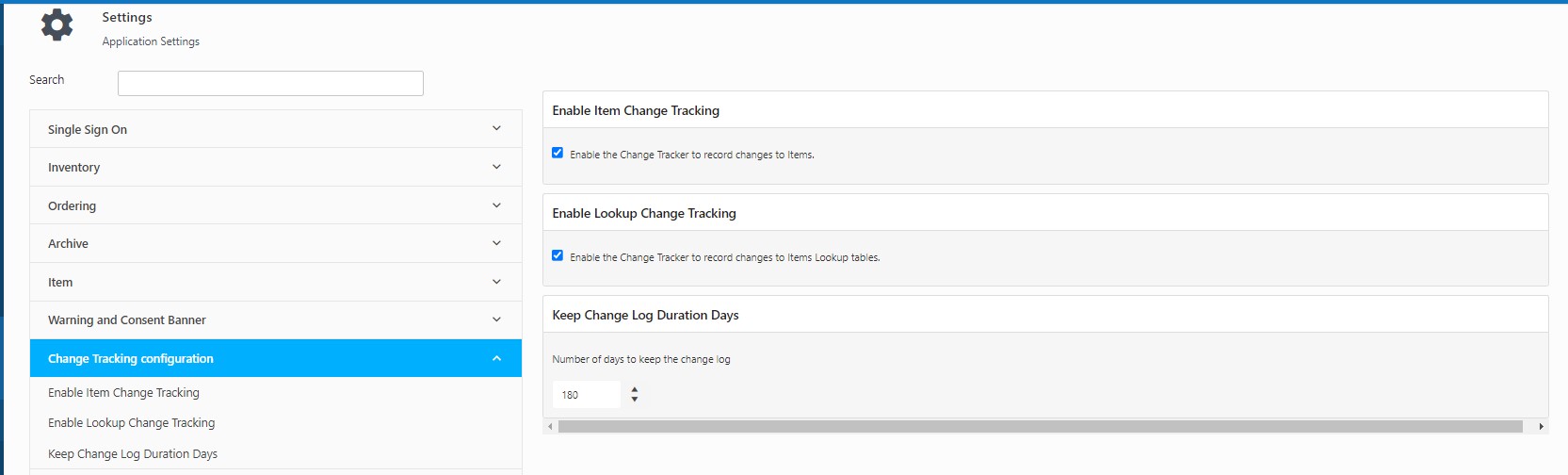Click the Settings gear icon

57,25
